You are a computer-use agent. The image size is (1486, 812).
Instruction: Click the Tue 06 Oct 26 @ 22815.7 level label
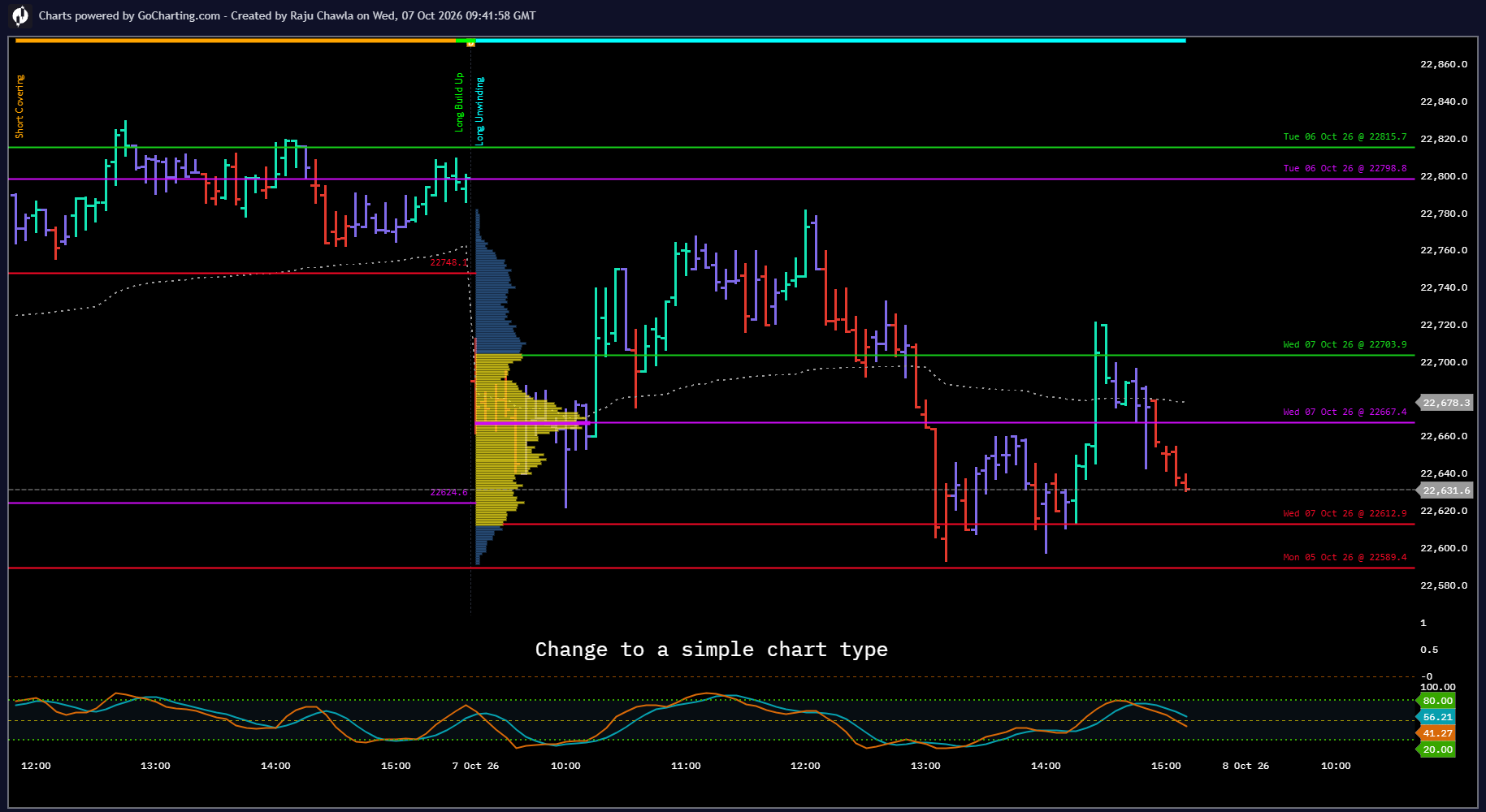pyautogui.click(x=1345, y=136)
